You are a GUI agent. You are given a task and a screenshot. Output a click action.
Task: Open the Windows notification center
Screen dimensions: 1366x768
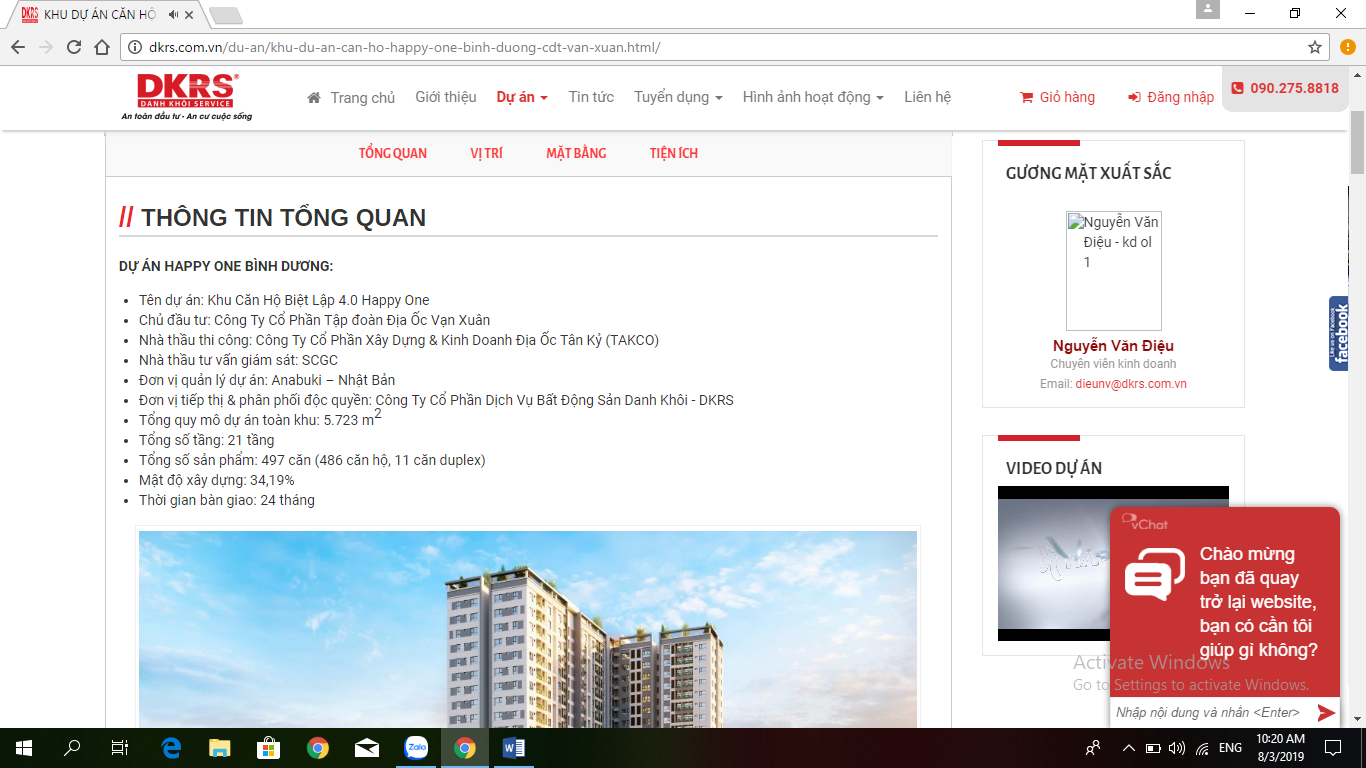coord(1332,748)
